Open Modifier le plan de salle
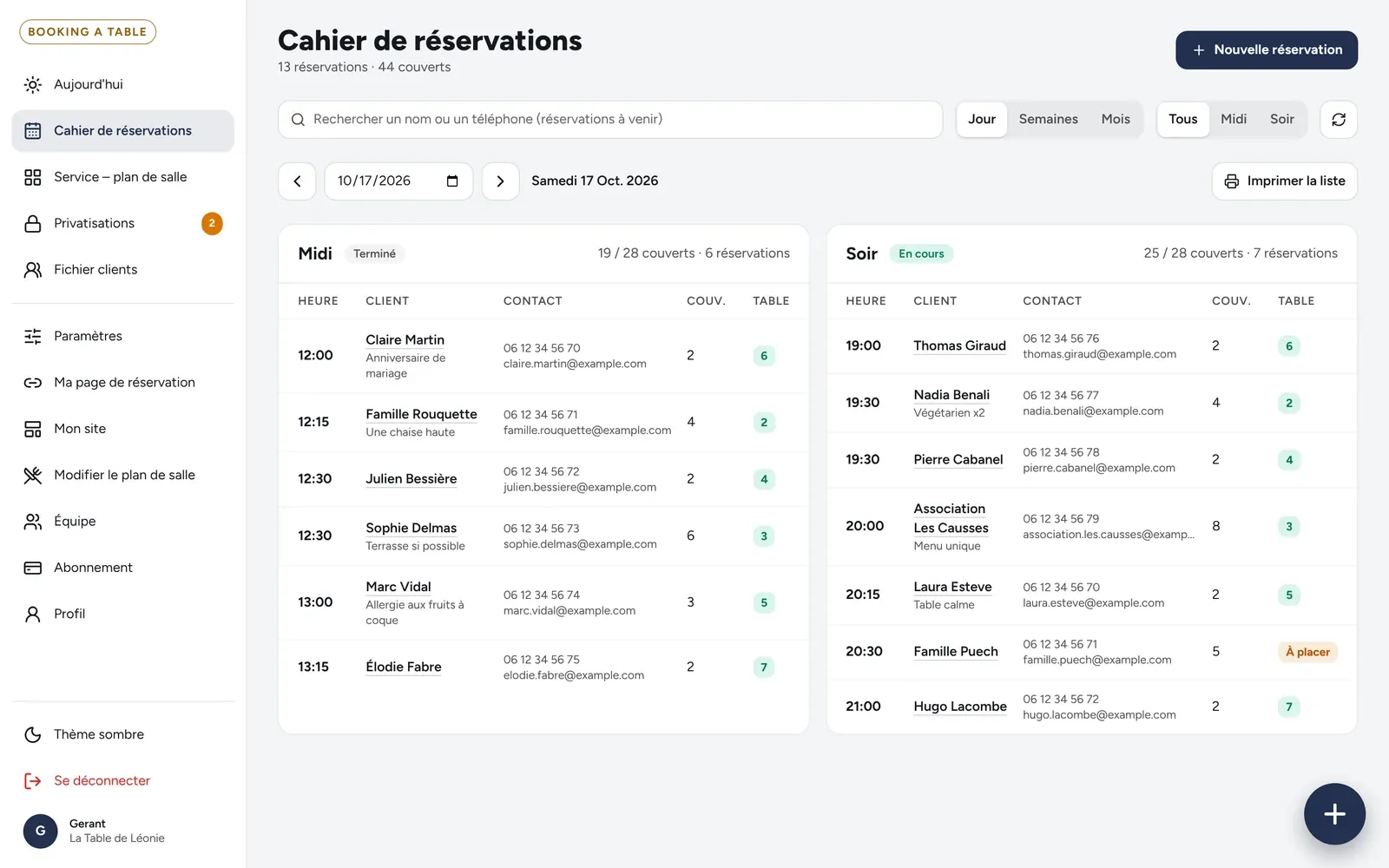 point(123,475)
